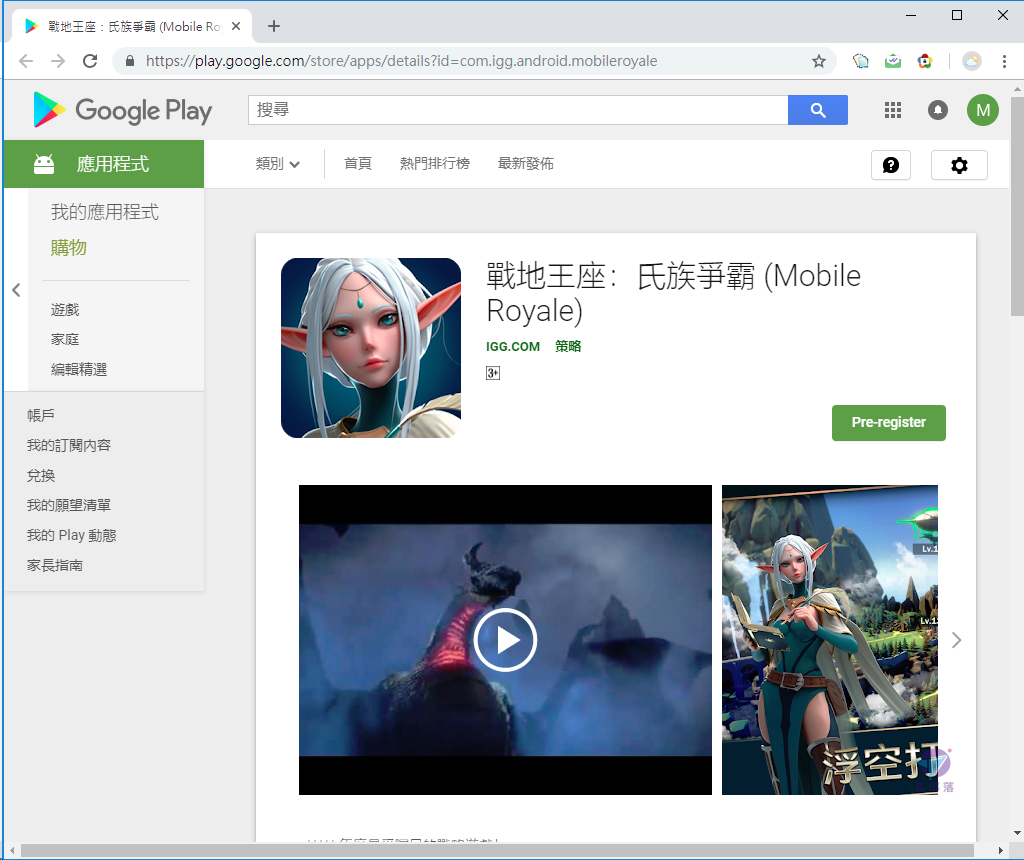Go to 家庭 in the sidebar
Image resolution: width=1024 pixels, height=860 pixels.
tap(65, 340)
